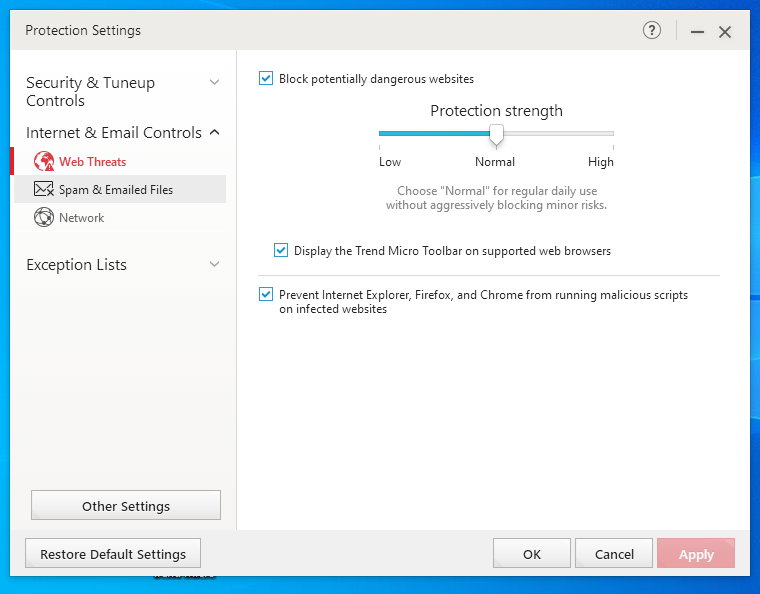This screenshot has height=594, width=760.
Task: Click the Spam & Emailed Files envelope icon
Action: coord(44,189)
